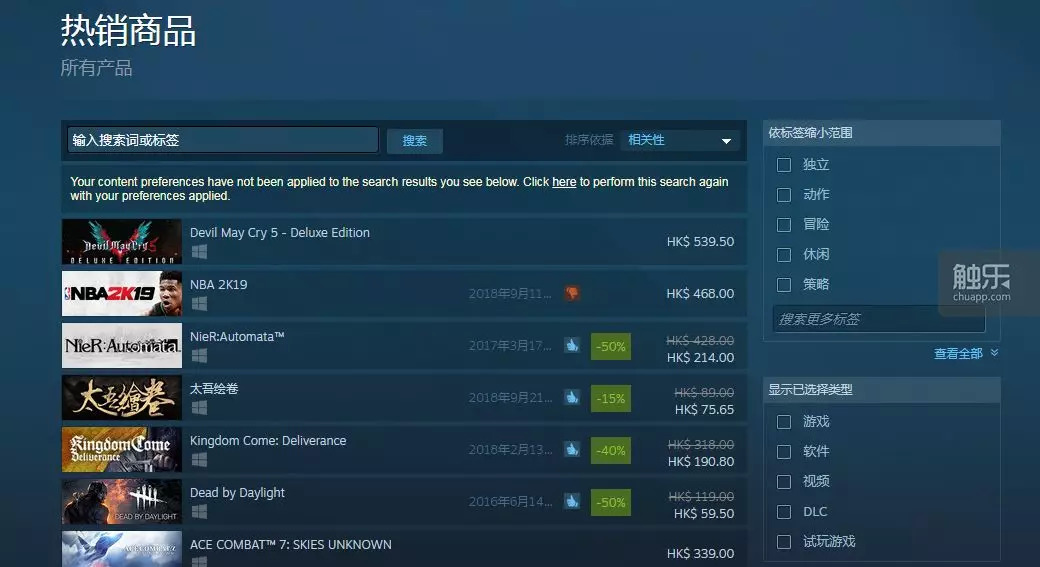Click the thumbs-up review icon for Dead by Daylight
This screenshot has height=567, width=1040.
pyautogui.click(x=572, y=501)
